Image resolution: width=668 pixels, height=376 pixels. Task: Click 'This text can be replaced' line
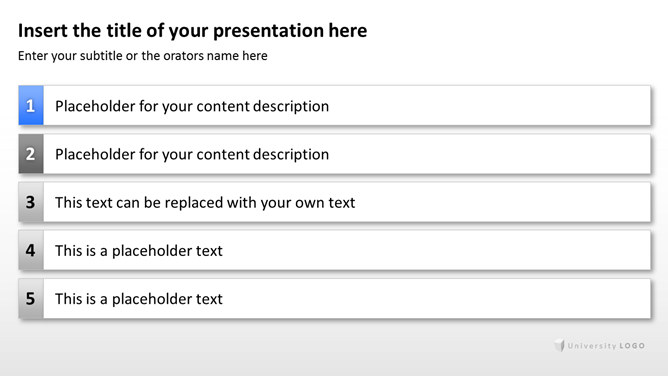[205, 202]
